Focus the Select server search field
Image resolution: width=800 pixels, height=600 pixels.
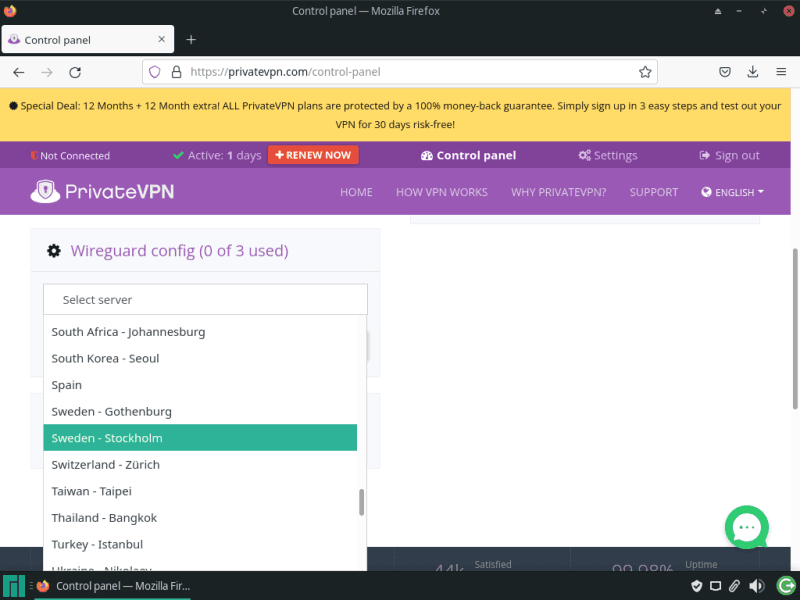tap(205, 300)
